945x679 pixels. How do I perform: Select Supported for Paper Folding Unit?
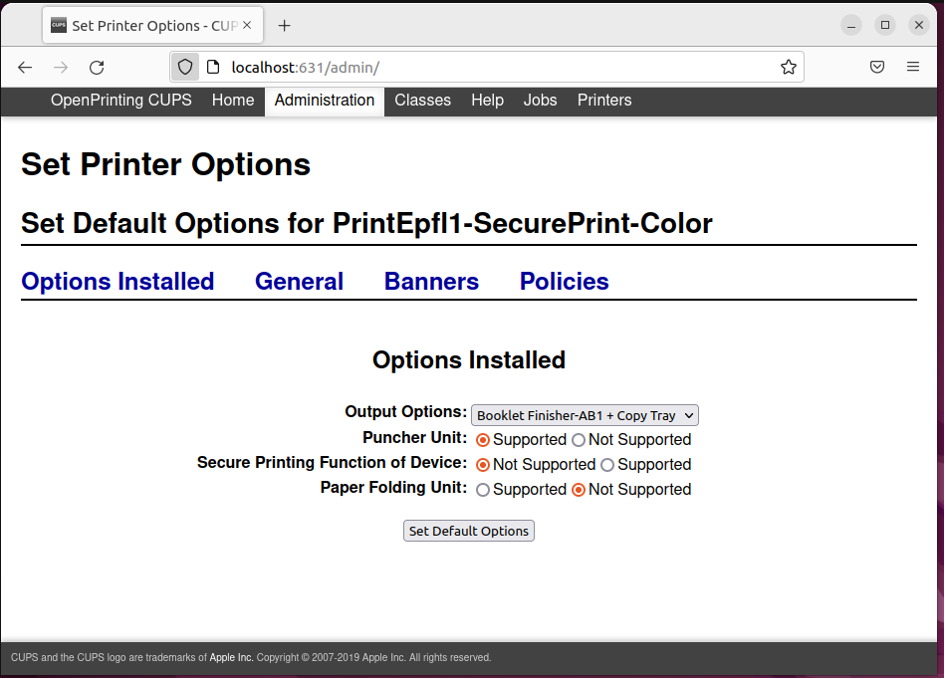pos(483,490)
